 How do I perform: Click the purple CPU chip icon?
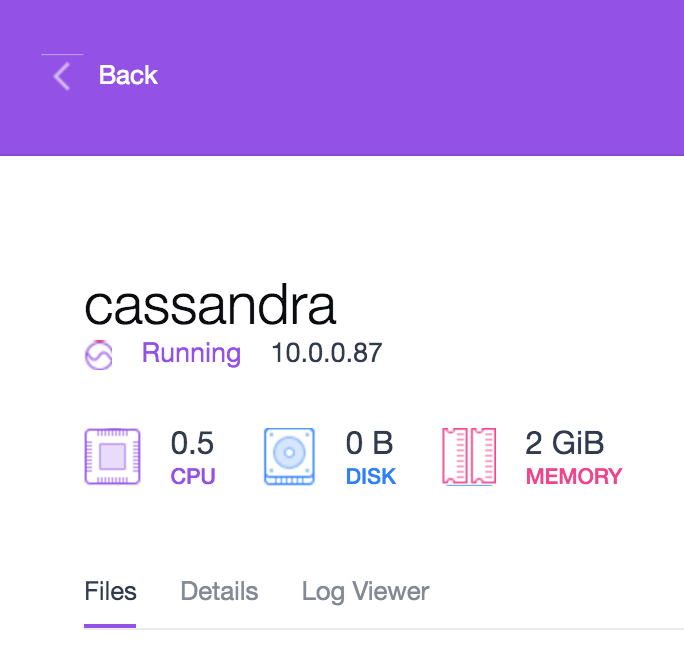point(112,457)
